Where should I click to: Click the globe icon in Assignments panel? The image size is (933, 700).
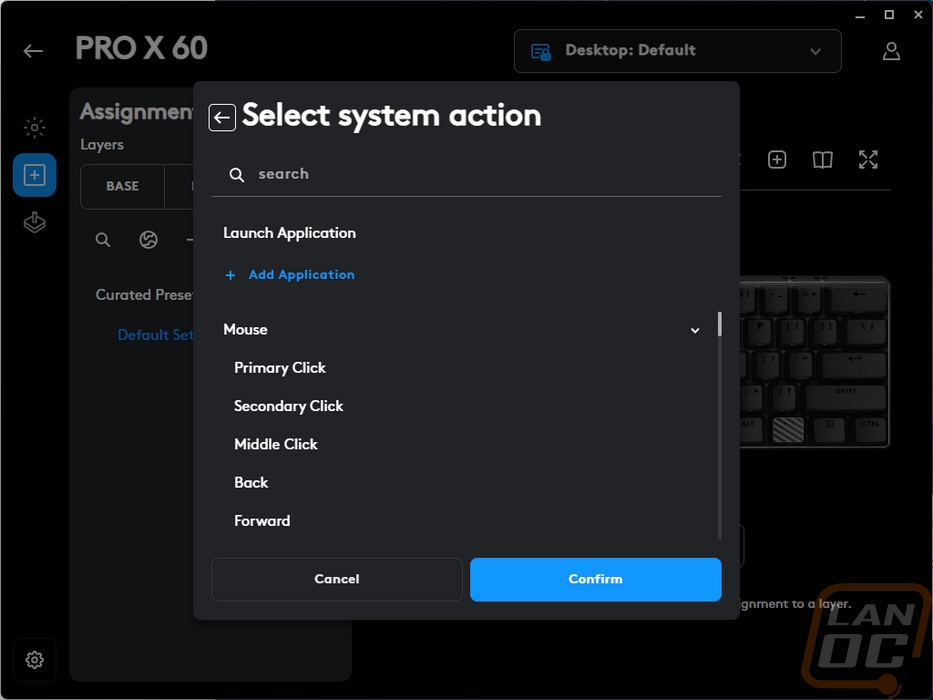coord(148,240)
